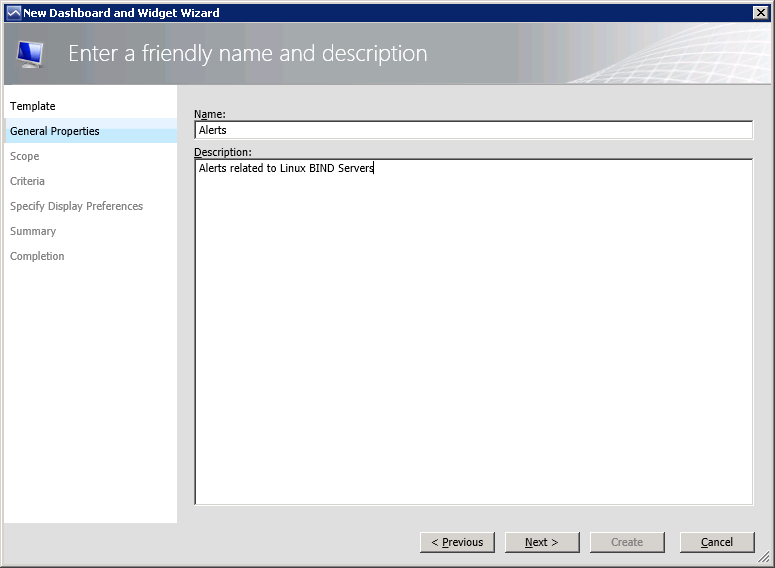775x568 pixels.
Task: Close the New Dashboard and Widget Wizard
Action: point(760,13)
